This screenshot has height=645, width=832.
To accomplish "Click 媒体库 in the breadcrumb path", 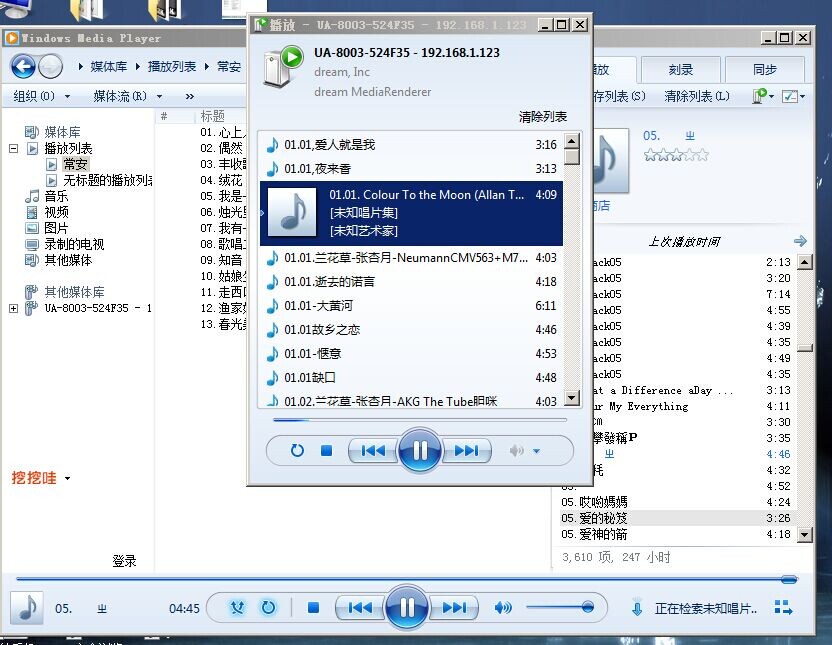I will [109, 67].
